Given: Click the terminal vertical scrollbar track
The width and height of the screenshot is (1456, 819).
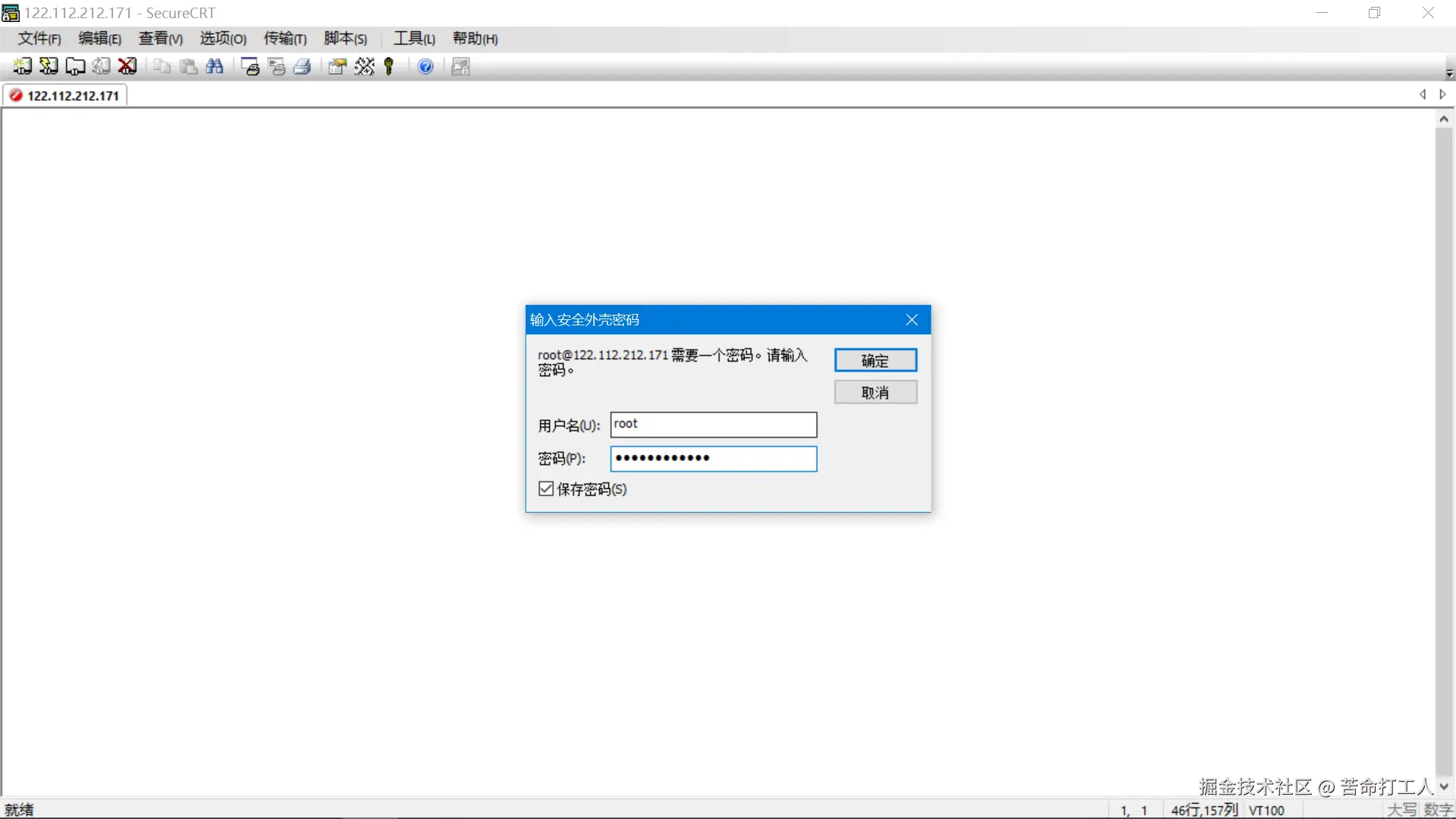Looking at the screenshot, I should pos(1443,455).
